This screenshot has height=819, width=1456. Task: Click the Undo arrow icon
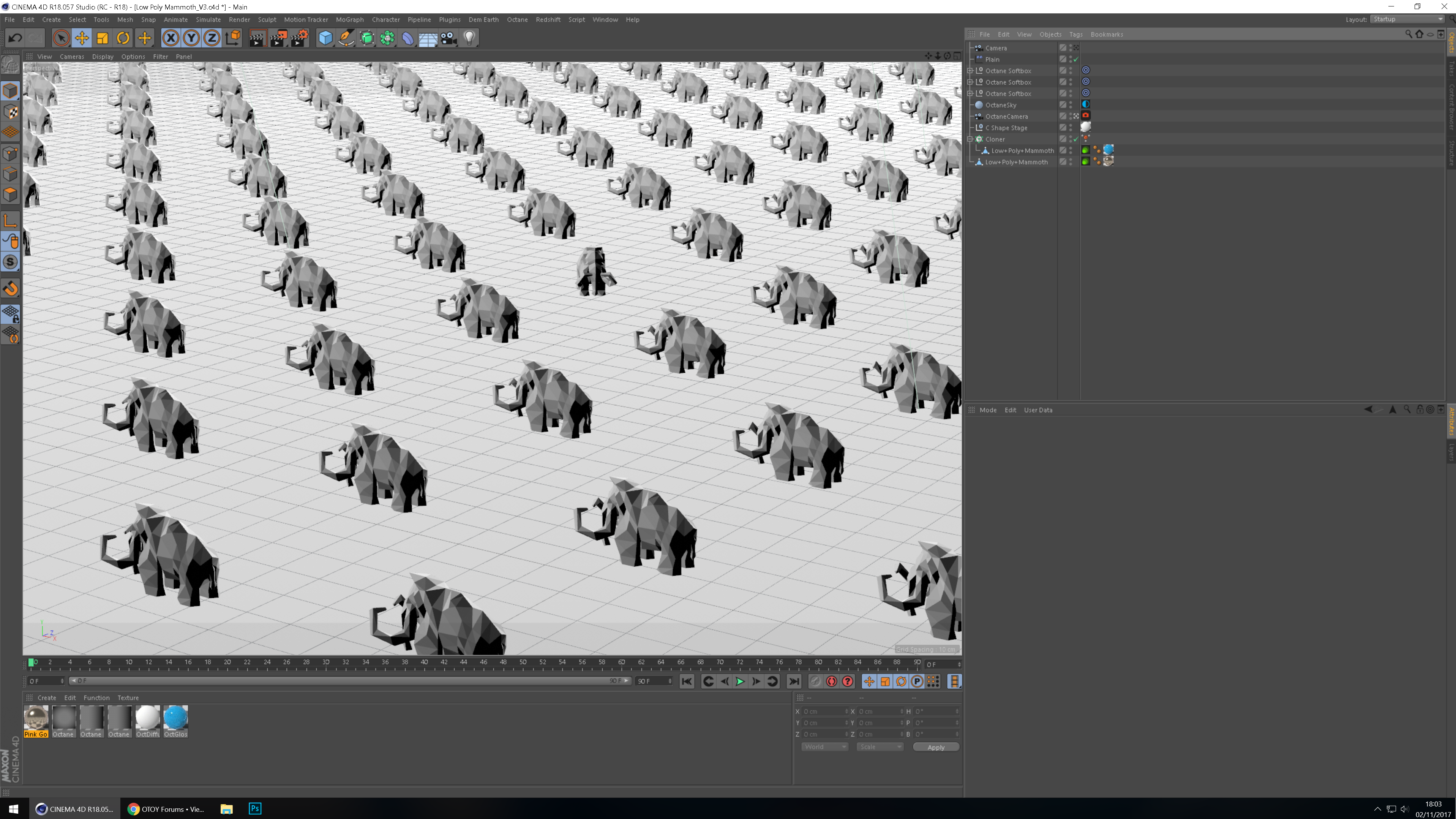tap(15, 38)
